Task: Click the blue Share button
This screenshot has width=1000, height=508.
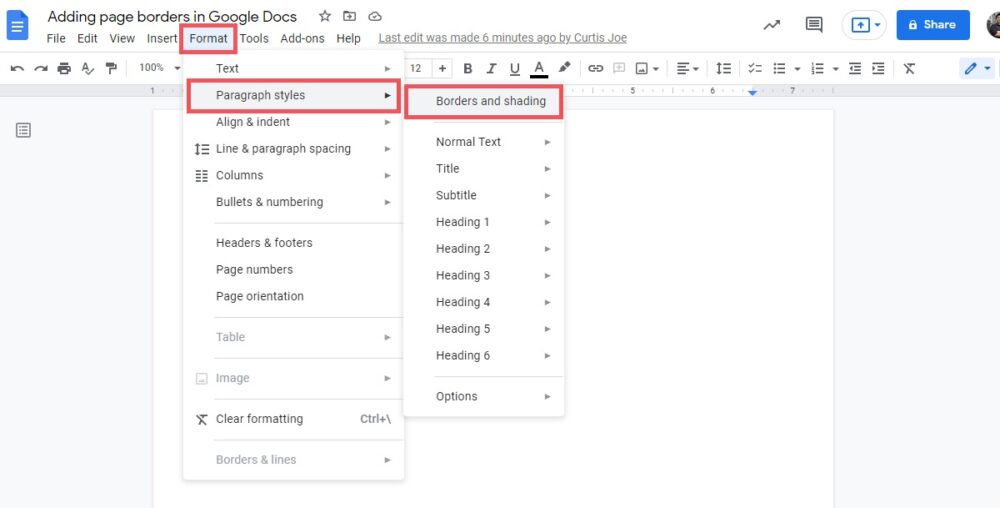Action: click(932, 25)
